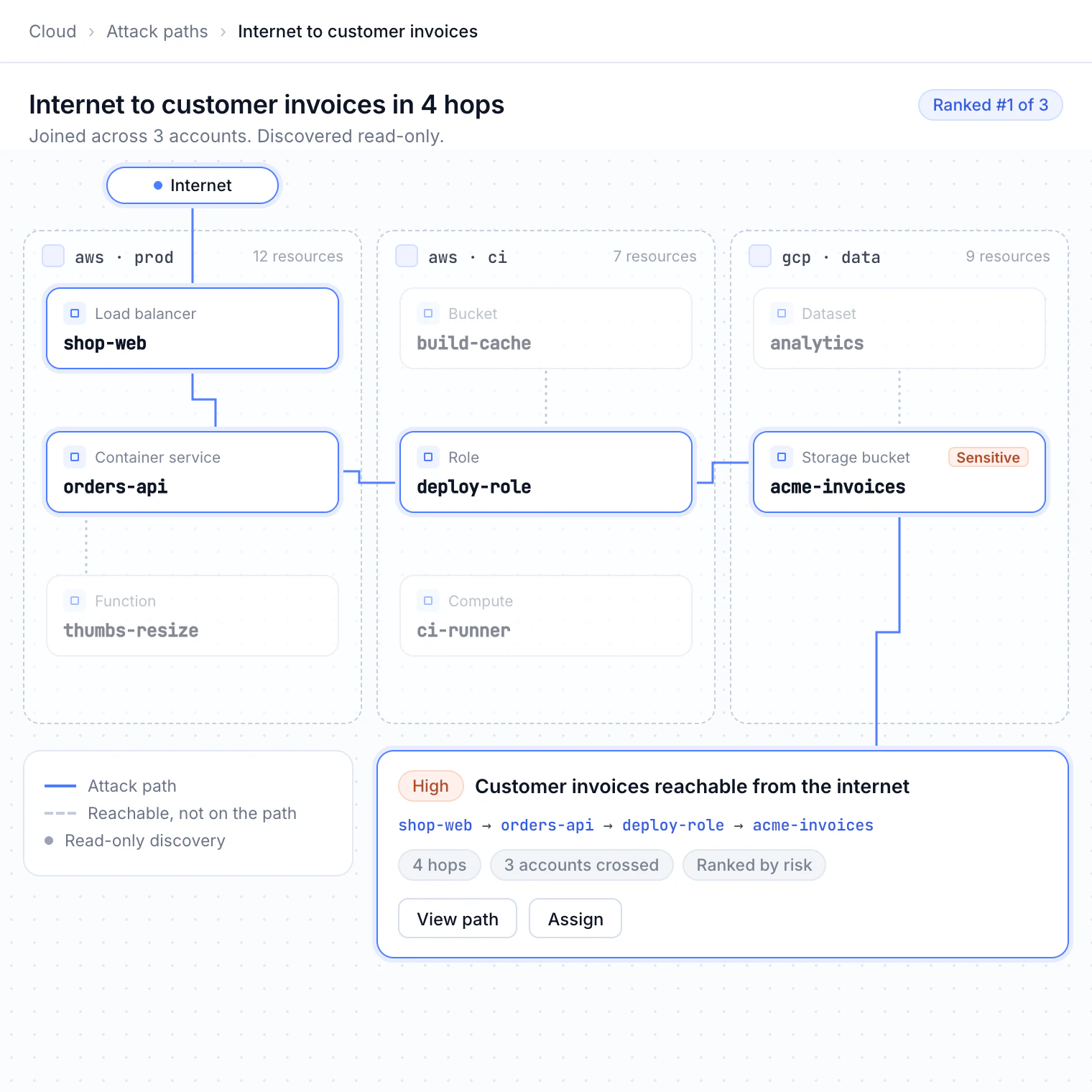Select the build-cache bucket card
The width and height of the screenshot is (1092, 1092).
pos(546,328)
